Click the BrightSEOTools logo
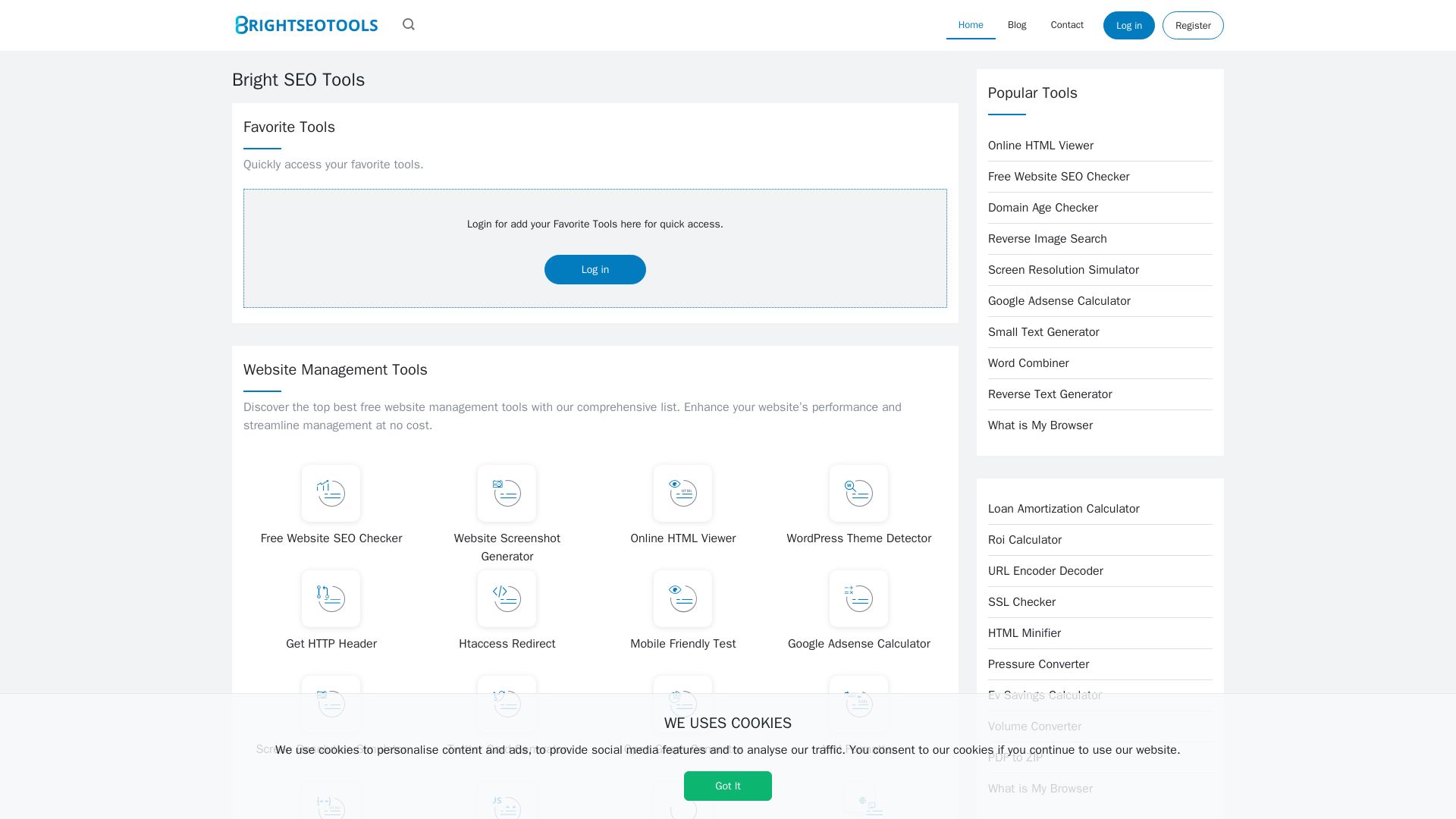Screen dimensions: 1456x819 [306, 25]
